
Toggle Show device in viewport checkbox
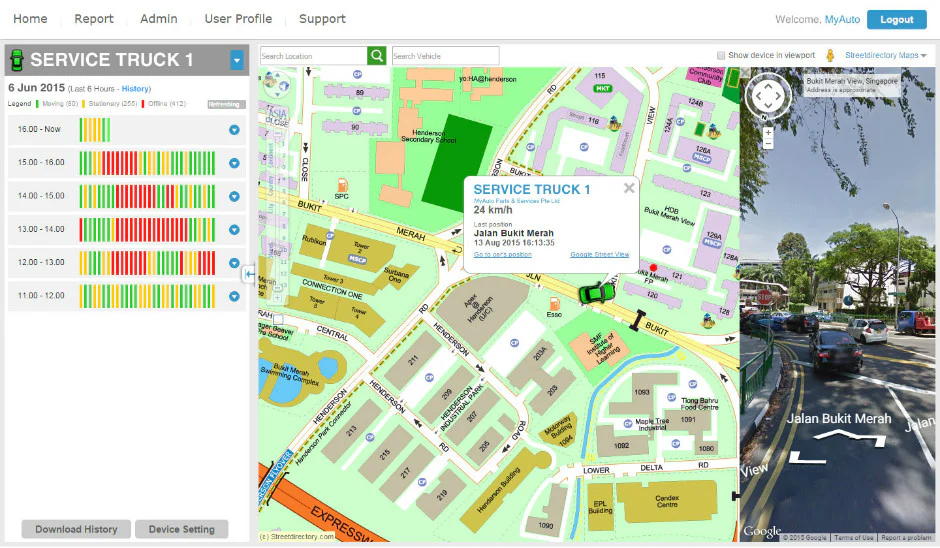click(721, 55)
